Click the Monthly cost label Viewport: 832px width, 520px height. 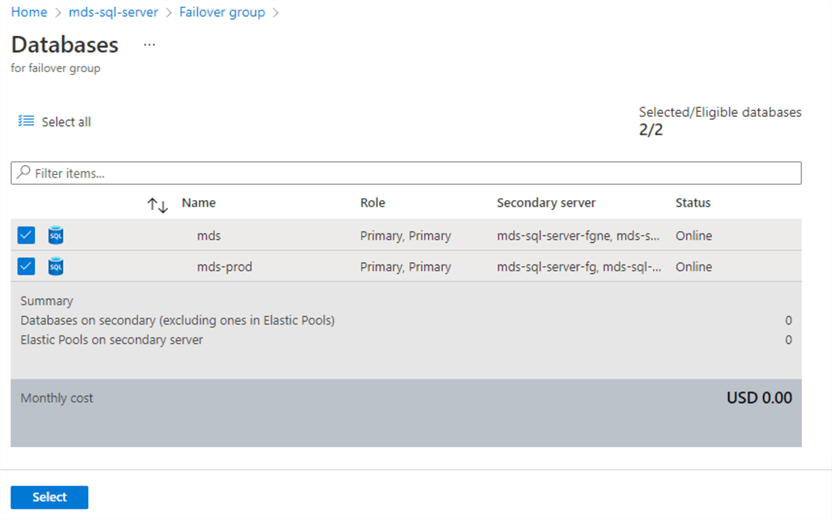(x=56, y=398)
